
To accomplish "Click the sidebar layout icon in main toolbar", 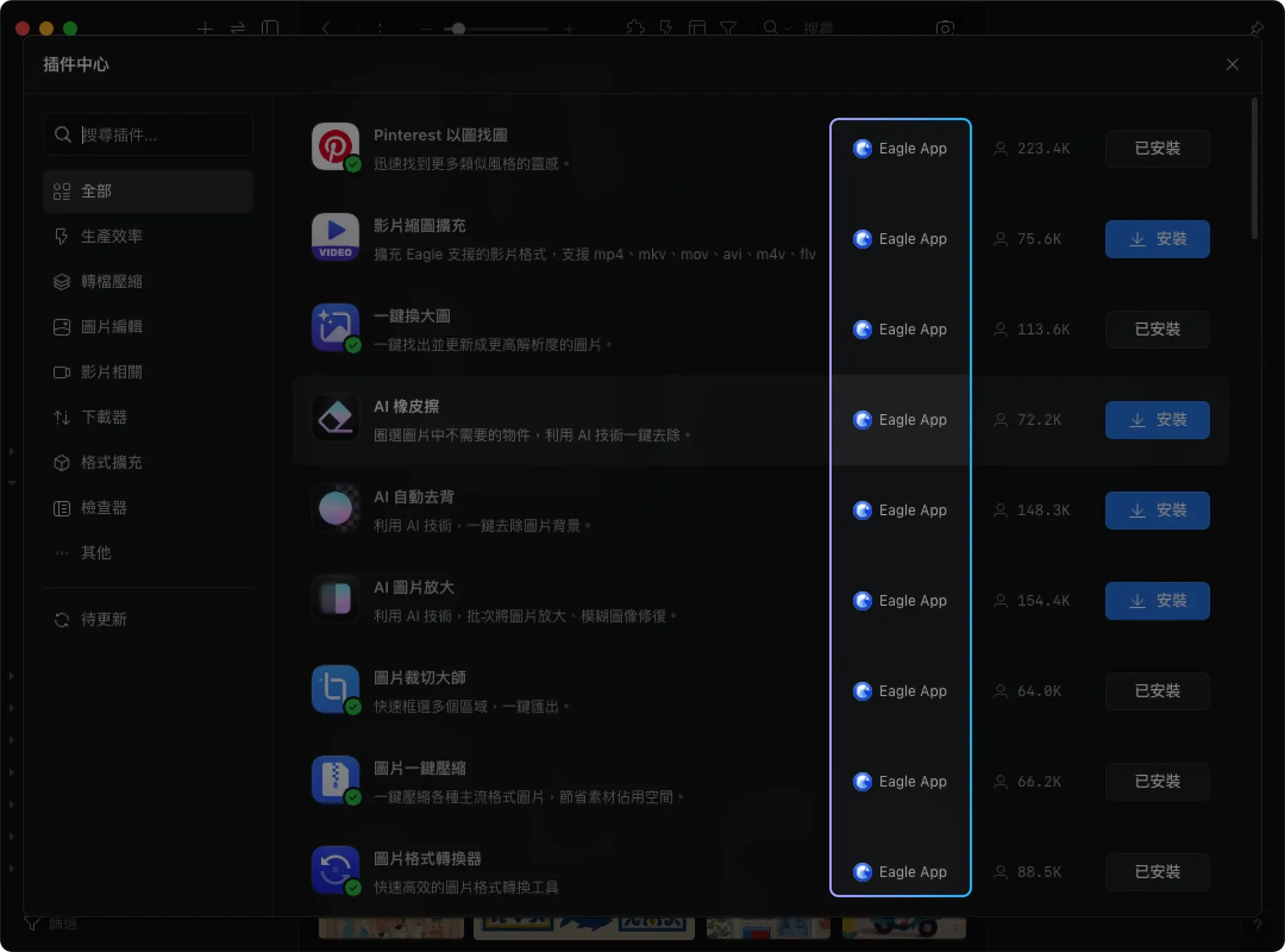I will pyautogui.click(x=270, y=28).
